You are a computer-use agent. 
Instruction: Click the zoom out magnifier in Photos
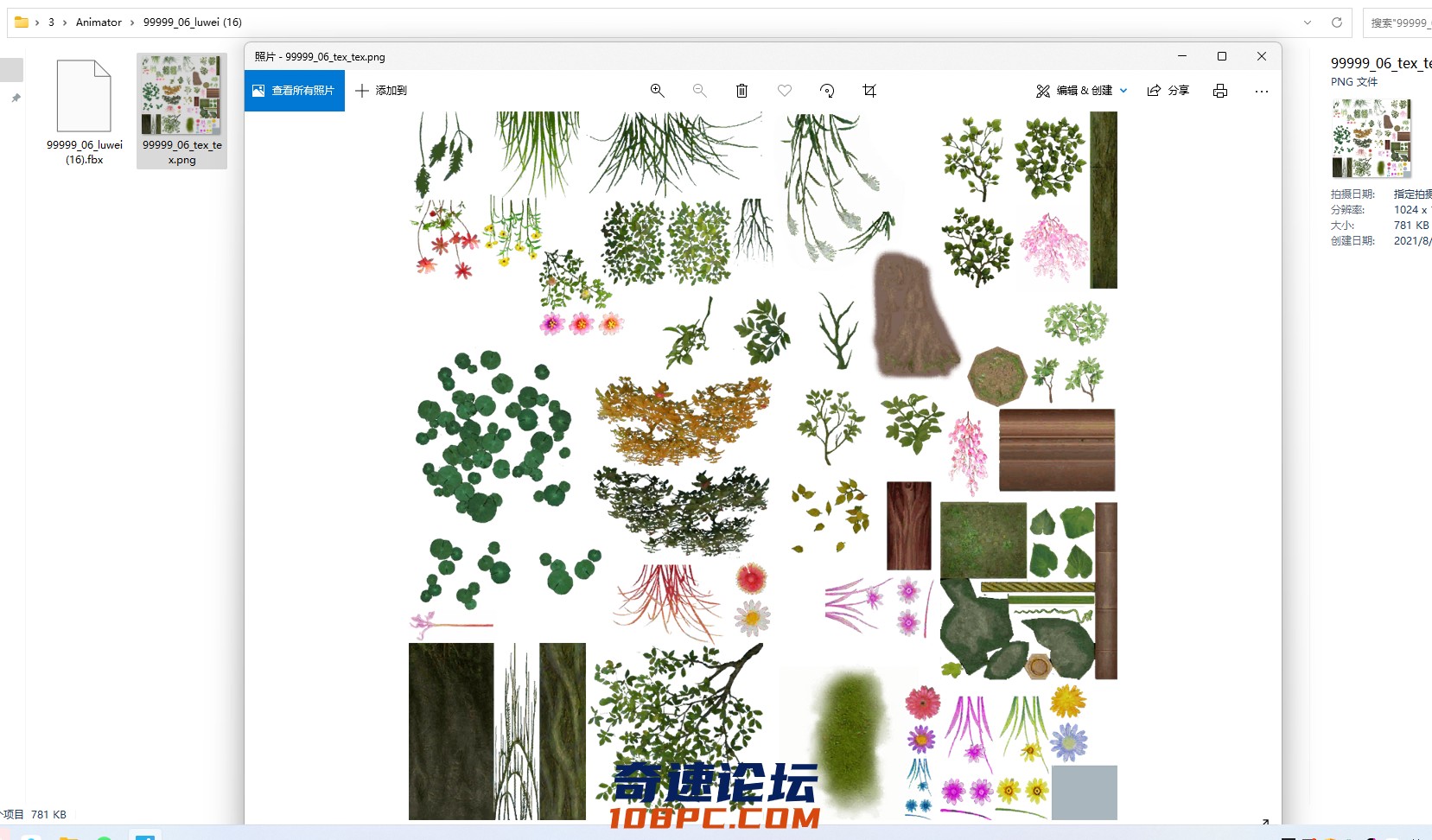point(700,91)
